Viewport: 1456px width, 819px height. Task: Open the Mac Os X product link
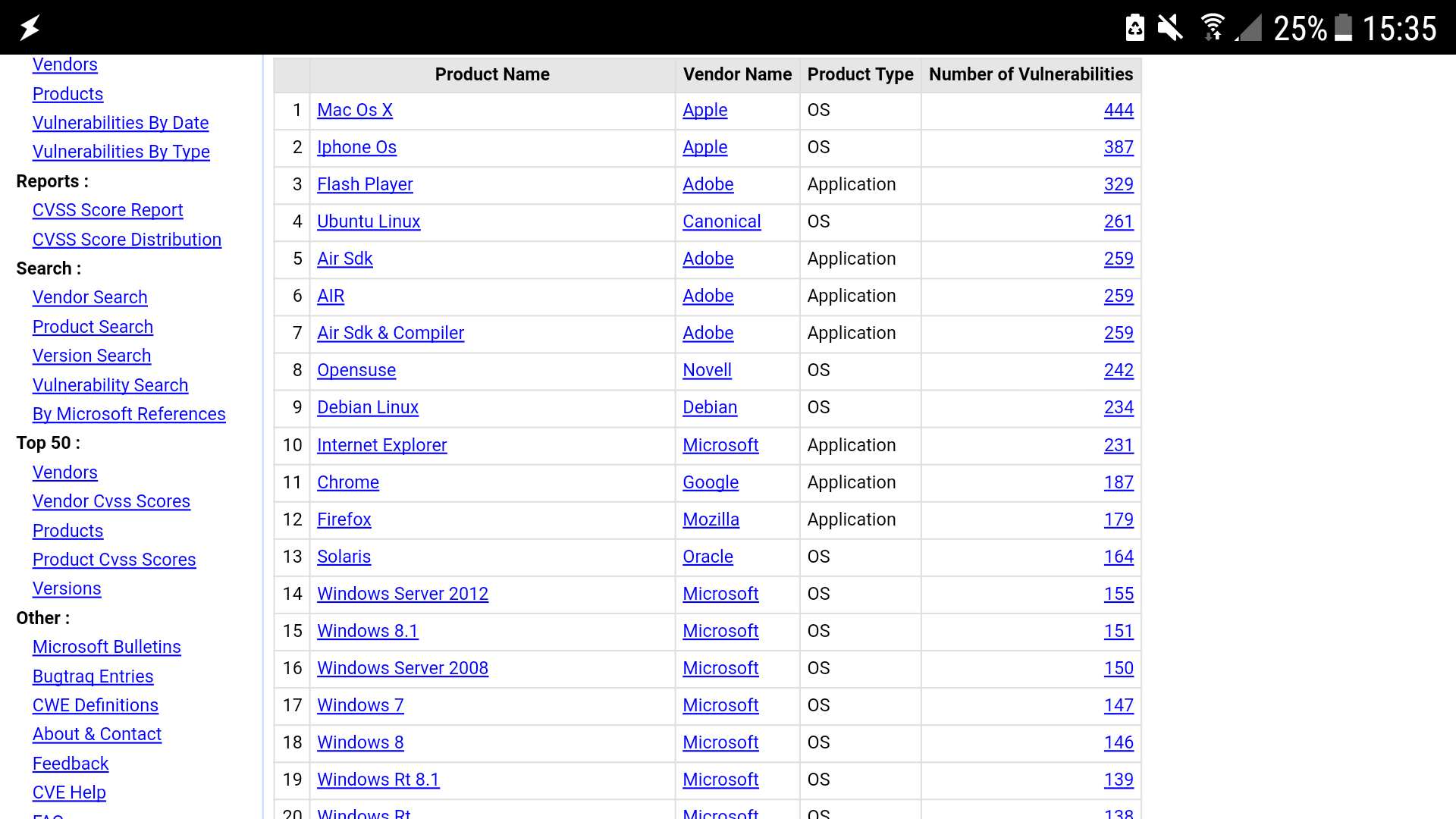point(354,110)
